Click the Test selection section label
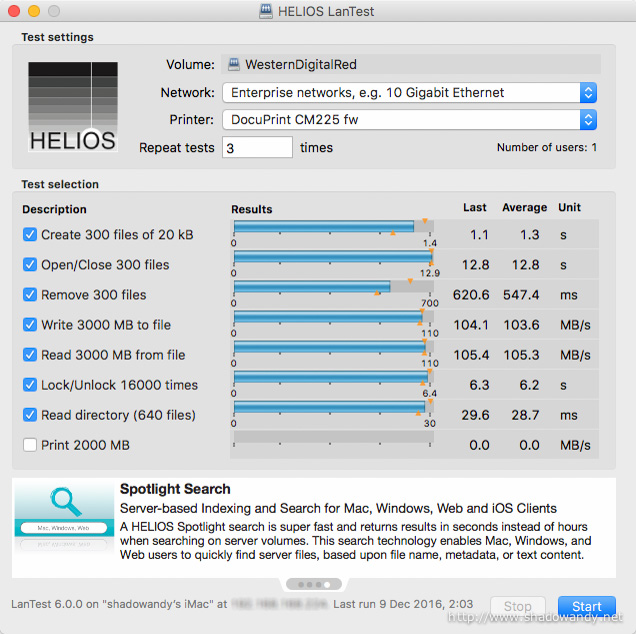Screen dimensions: 636x634 (x=60, y=184)
